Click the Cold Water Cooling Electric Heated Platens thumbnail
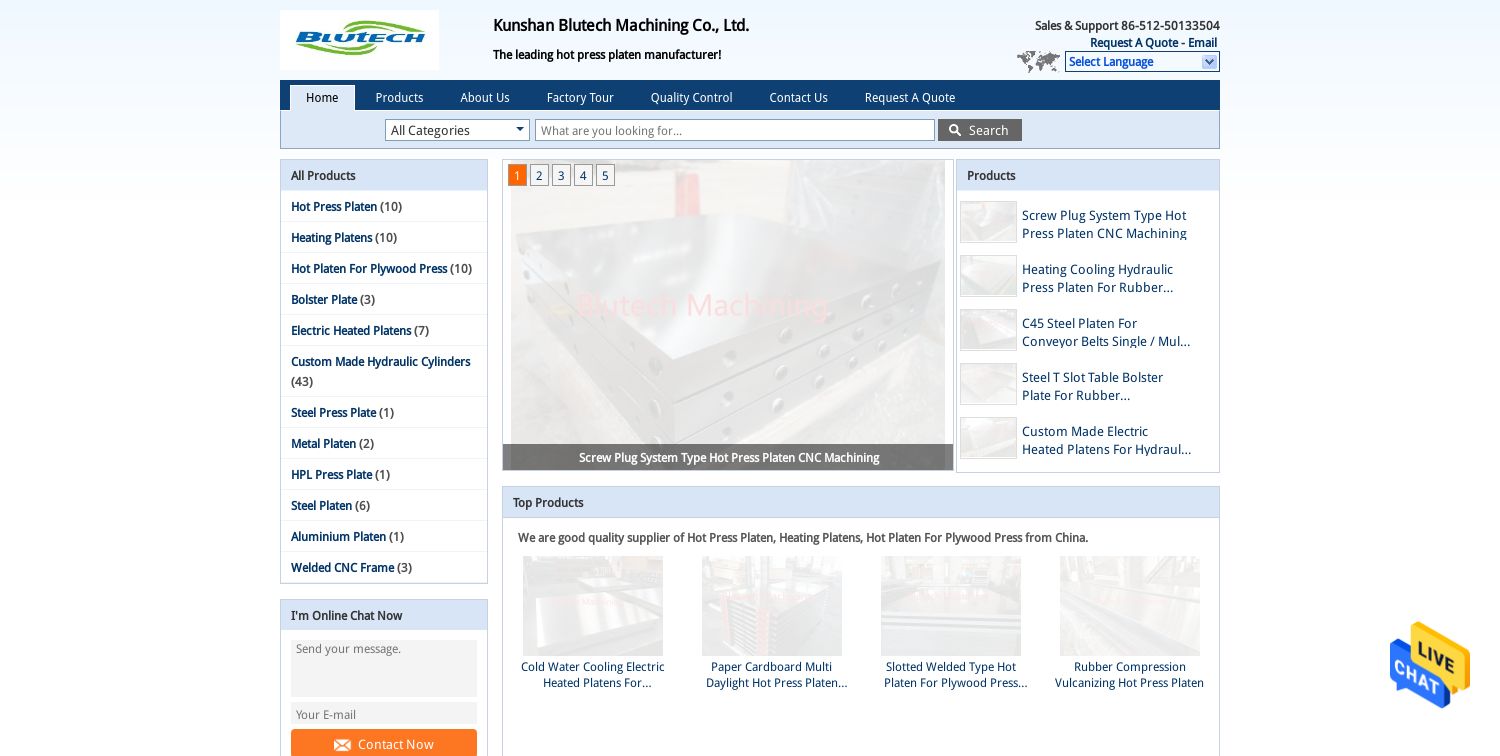This screenshot has height=756, width=1500. (592, 606)
